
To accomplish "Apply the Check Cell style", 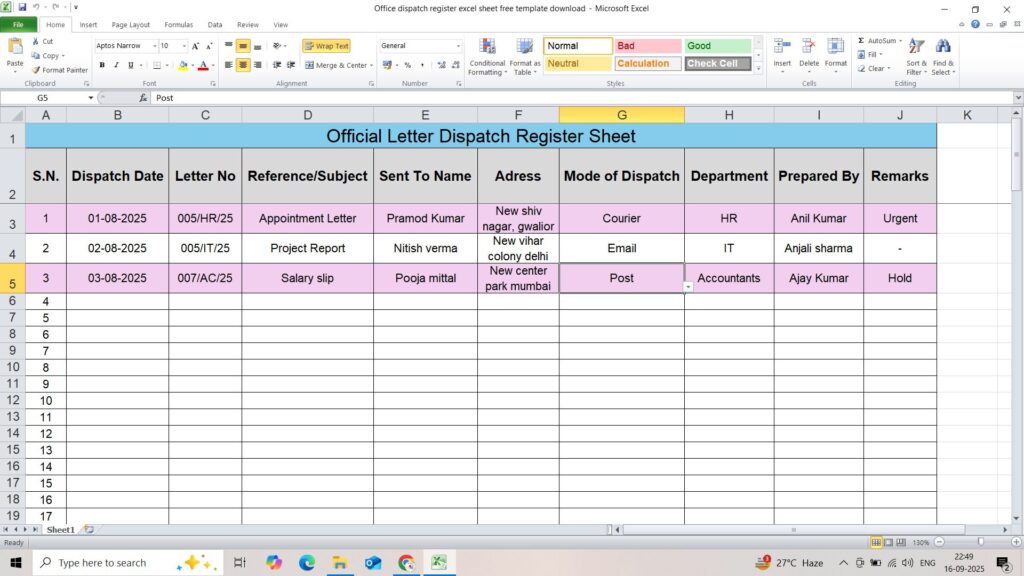I will (718, 63).
